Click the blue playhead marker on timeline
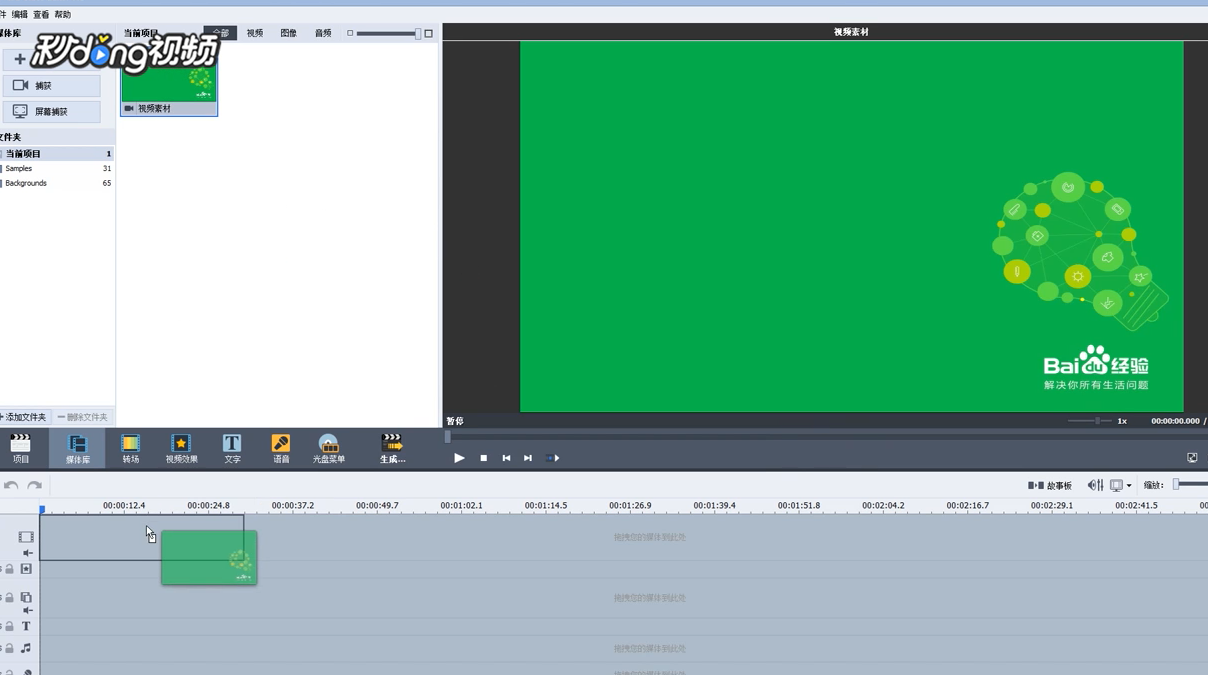Viewport: 1208px width, 675px height. tap(42, 510)
